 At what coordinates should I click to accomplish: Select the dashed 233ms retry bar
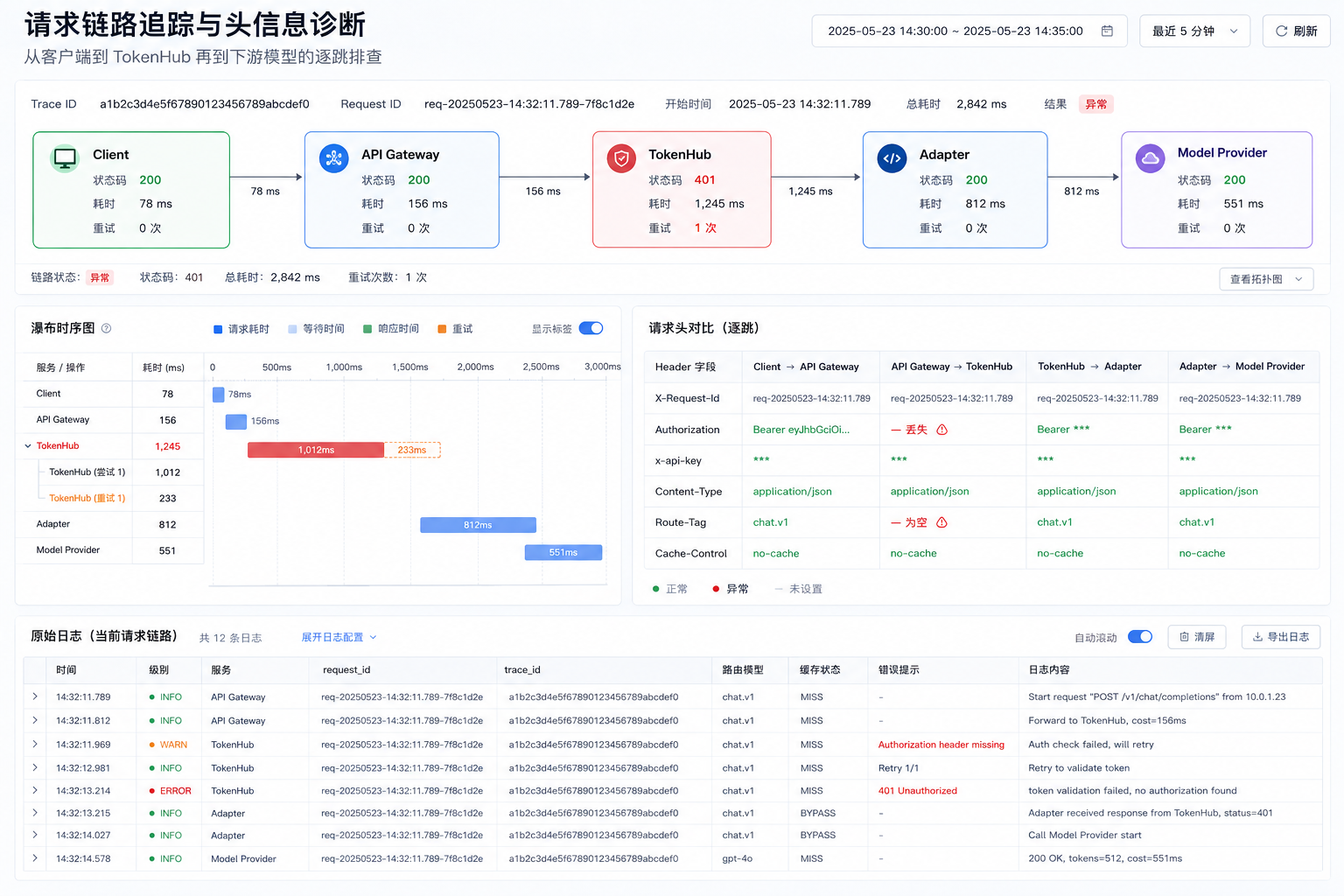[x=412, y=450]
